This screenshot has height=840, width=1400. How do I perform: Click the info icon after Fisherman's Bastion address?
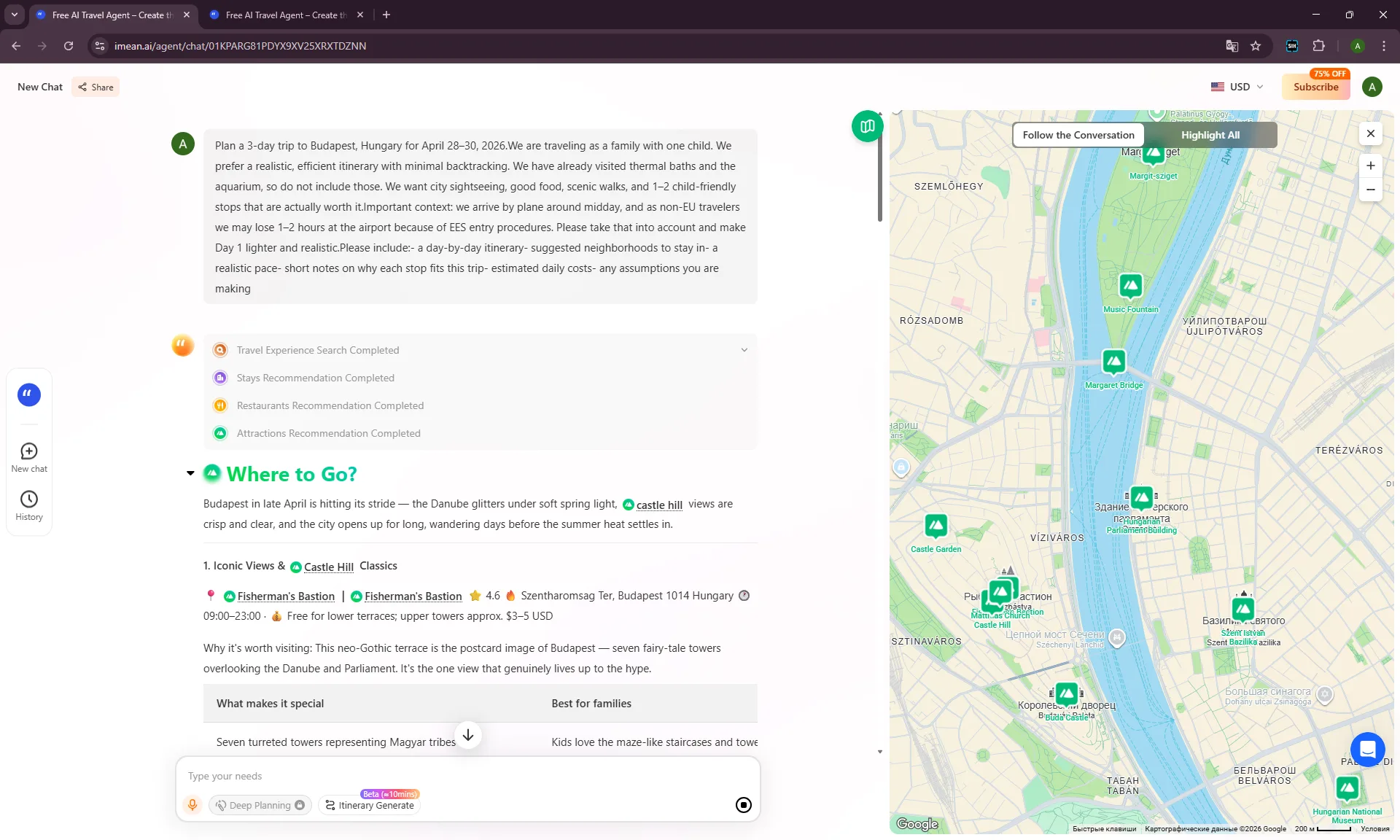[x=744, y=596]
